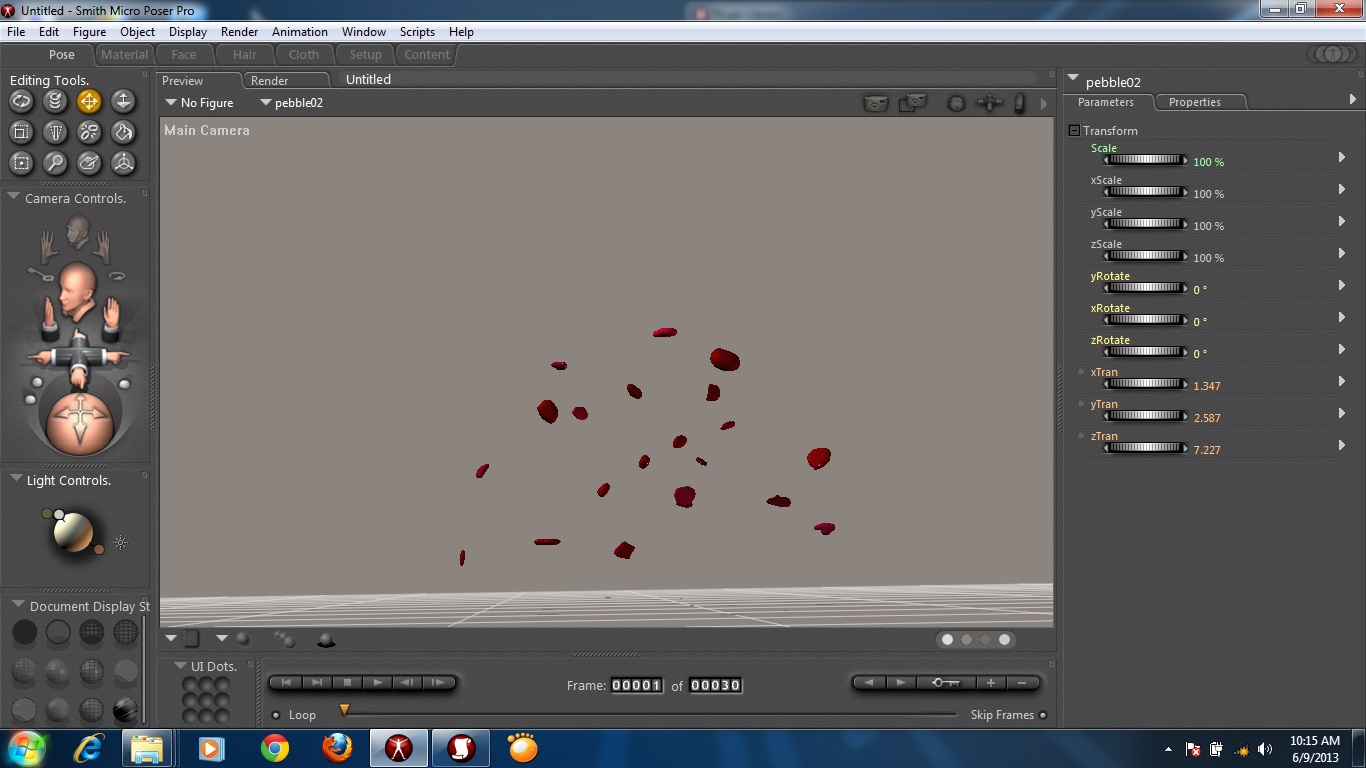Open Firefox from the taskbar

click(337, 748)
